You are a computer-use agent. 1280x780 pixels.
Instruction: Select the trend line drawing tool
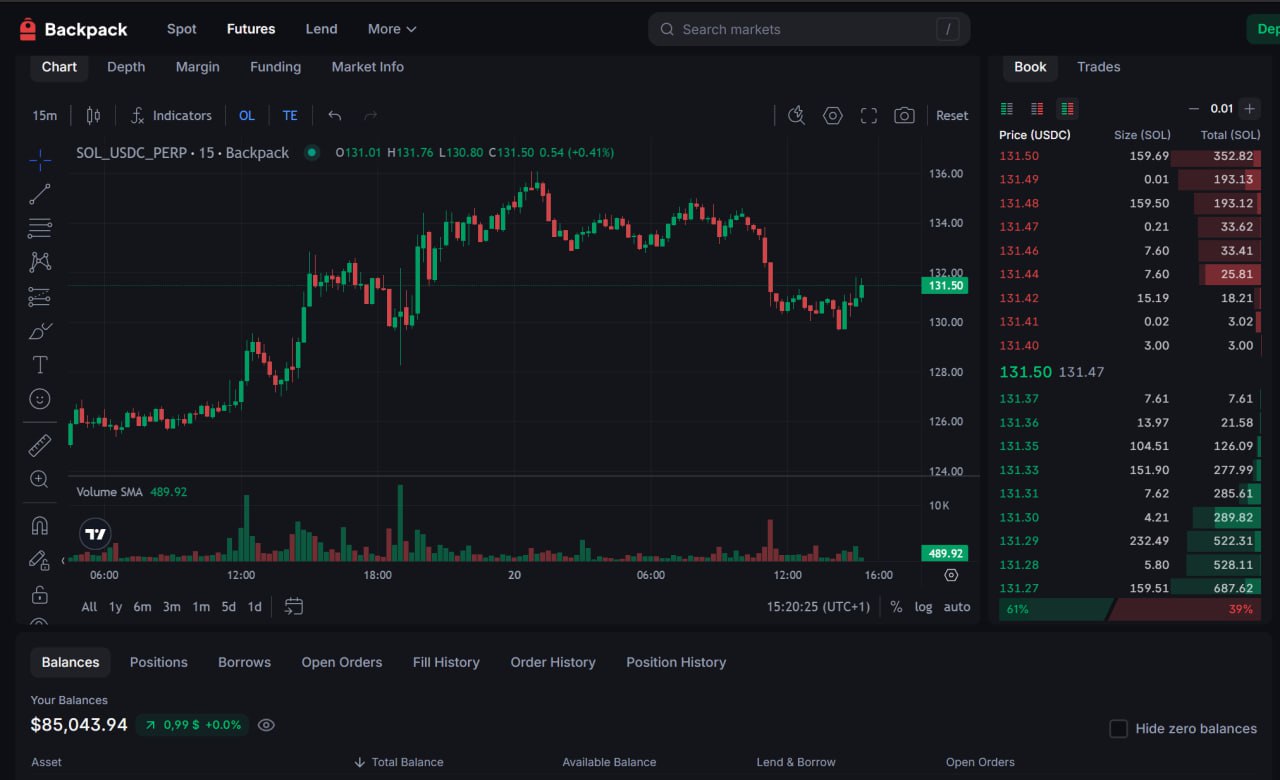(40, 194)
